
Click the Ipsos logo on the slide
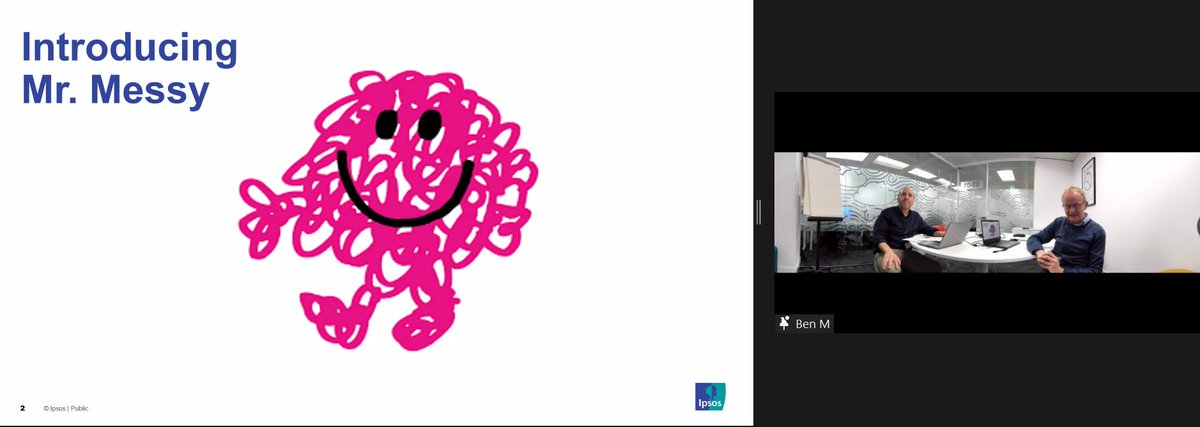tap(710, 396)
